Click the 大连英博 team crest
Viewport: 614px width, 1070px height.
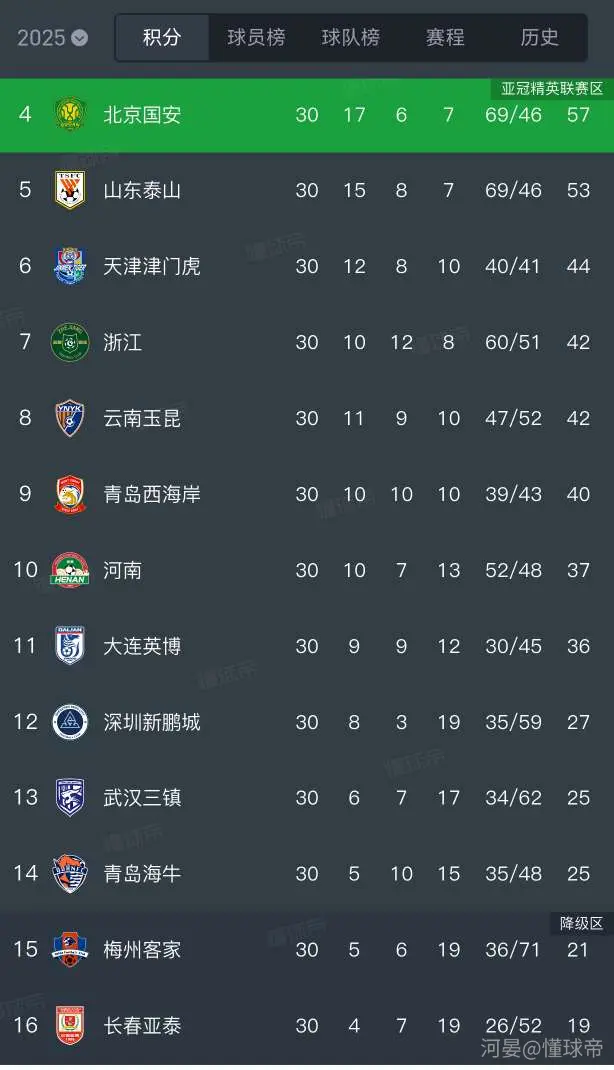coord(70,646)
